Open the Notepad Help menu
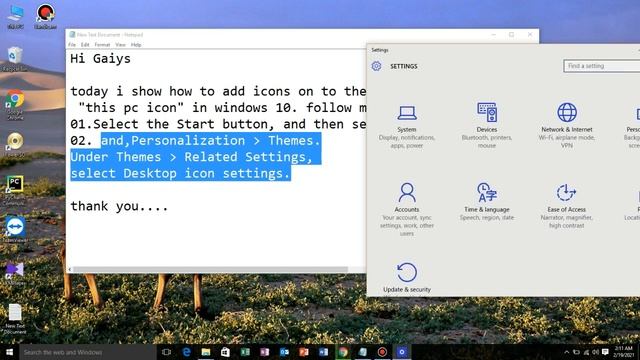 [136, 44]
